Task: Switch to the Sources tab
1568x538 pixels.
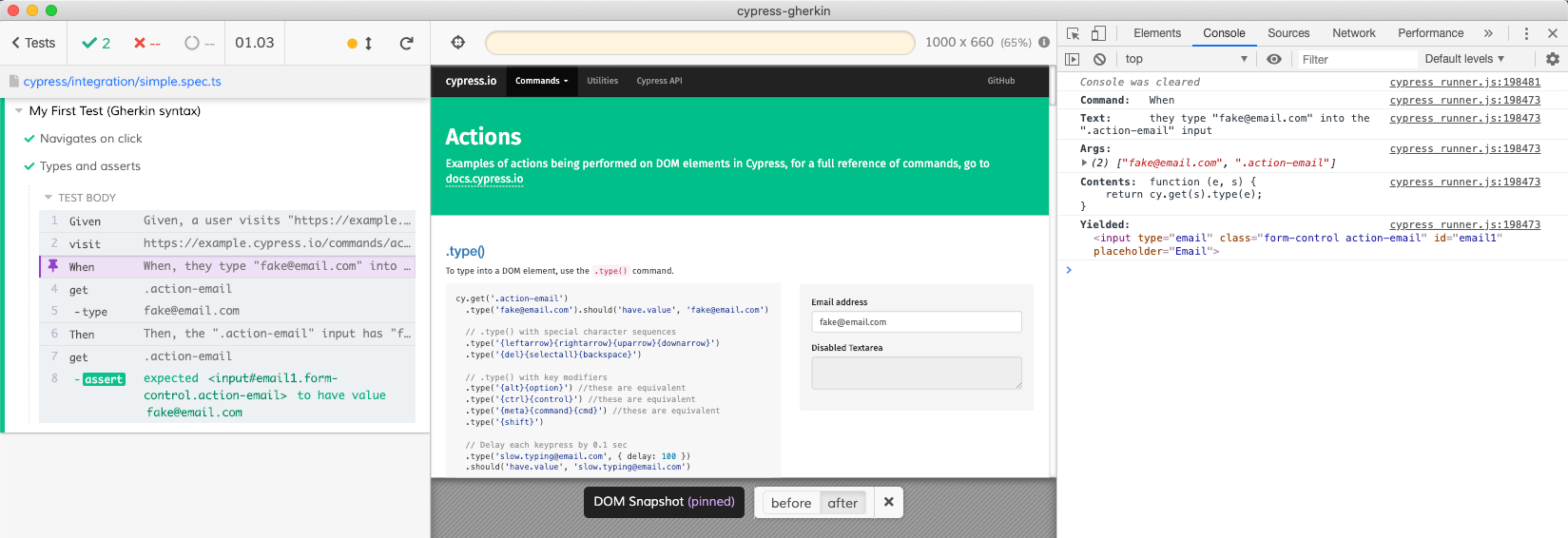Action: pos(1288,33)
